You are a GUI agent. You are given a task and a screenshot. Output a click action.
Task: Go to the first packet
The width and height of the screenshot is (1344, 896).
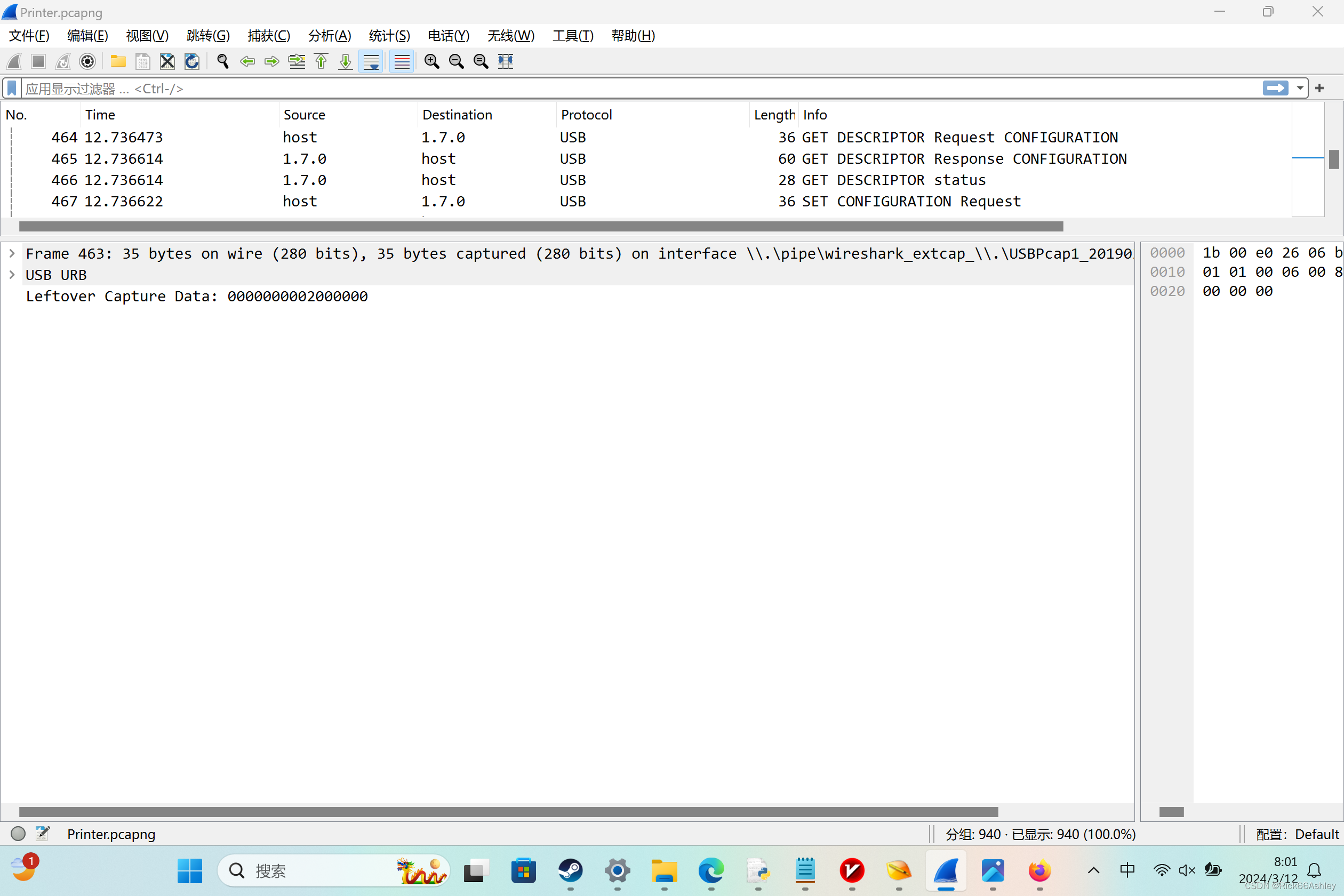click(x=321, y=61)
